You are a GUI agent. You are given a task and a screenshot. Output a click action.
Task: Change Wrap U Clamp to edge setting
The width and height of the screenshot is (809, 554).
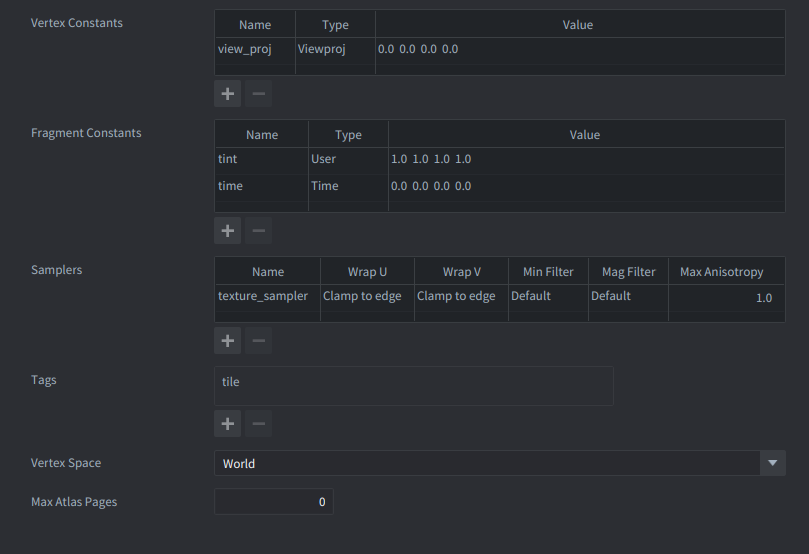point(367,297)
